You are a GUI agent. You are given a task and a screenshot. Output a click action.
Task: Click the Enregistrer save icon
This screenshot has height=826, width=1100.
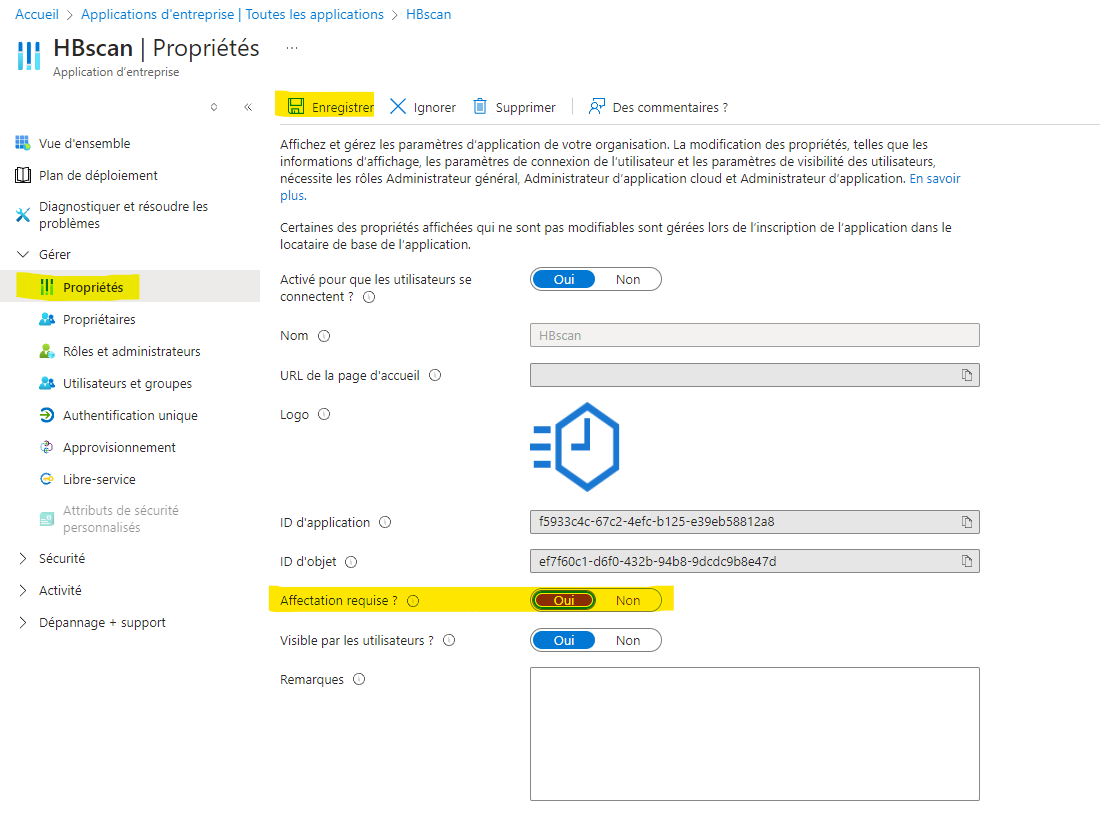tap(296, 106)
